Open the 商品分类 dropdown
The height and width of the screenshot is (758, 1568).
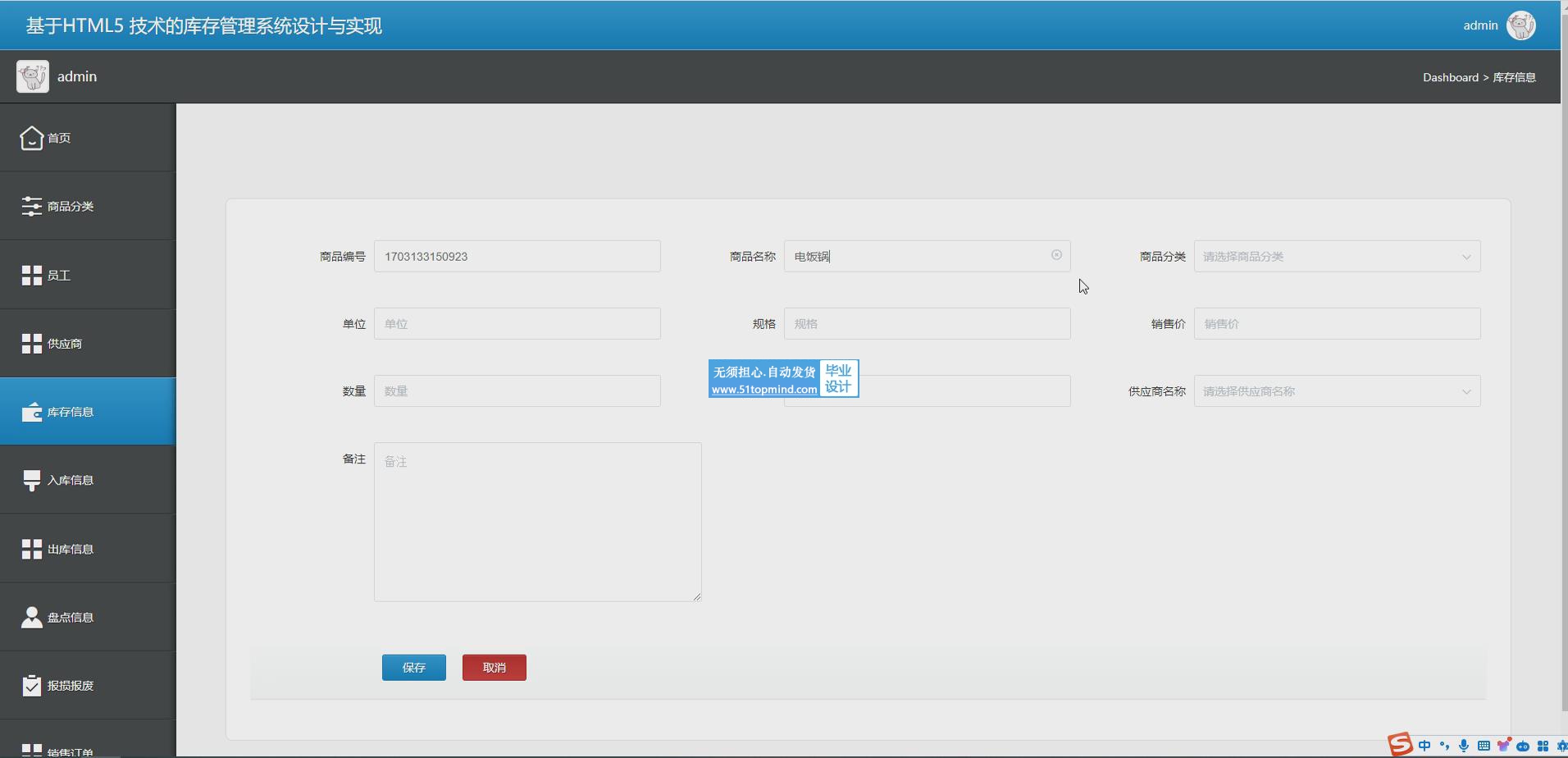coord(1337,256)
